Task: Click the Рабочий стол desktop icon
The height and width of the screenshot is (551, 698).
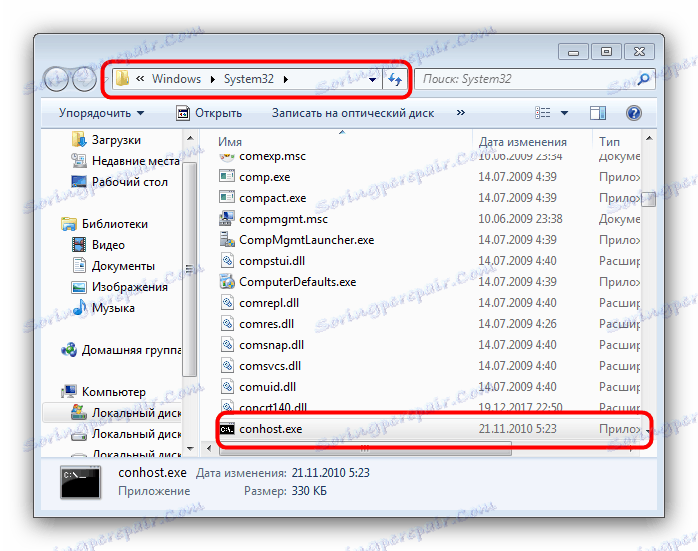Action: 79,182
